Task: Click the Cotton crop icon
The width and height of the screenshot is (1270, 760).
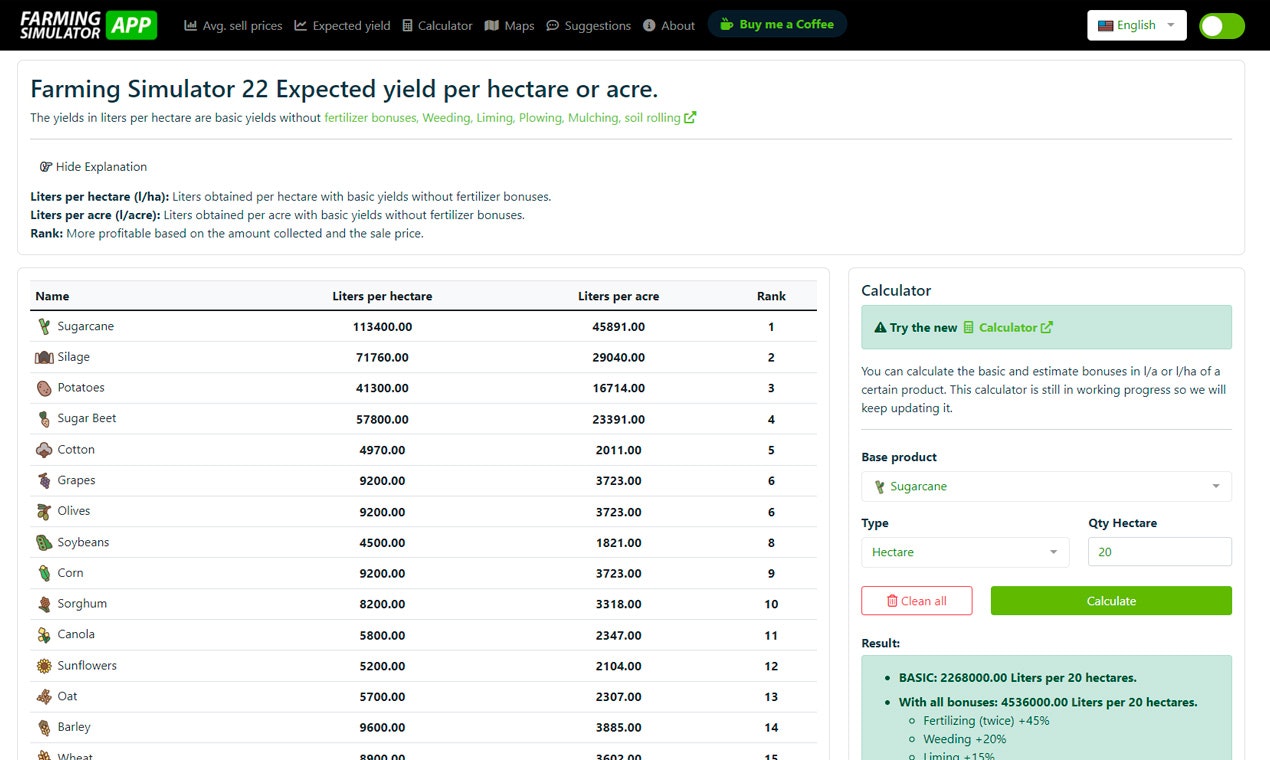Action: [44, 450]
